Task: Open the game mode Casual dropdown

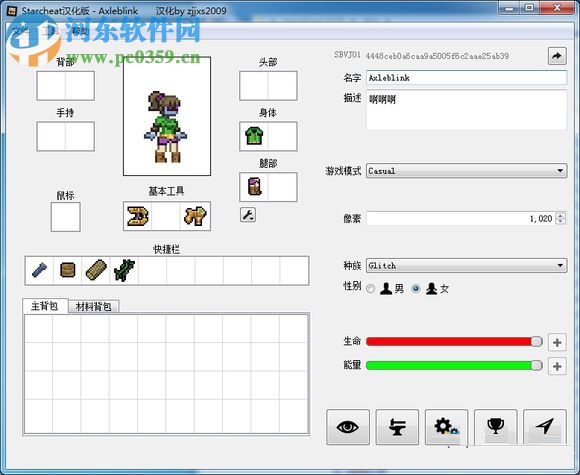Action: [466, 171]
